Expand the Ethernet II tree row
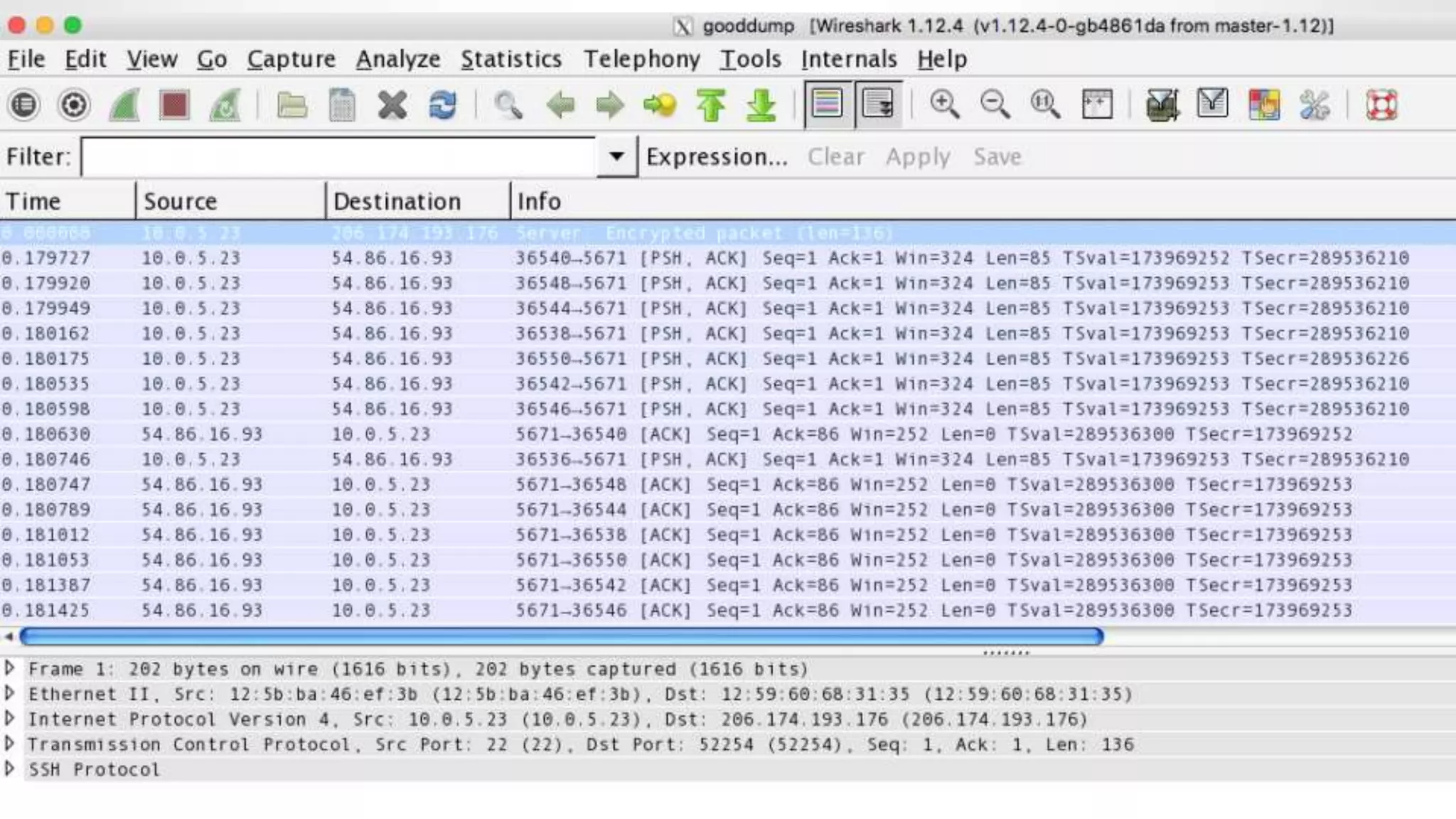1456x819 pixels. (x=10, y=693)
